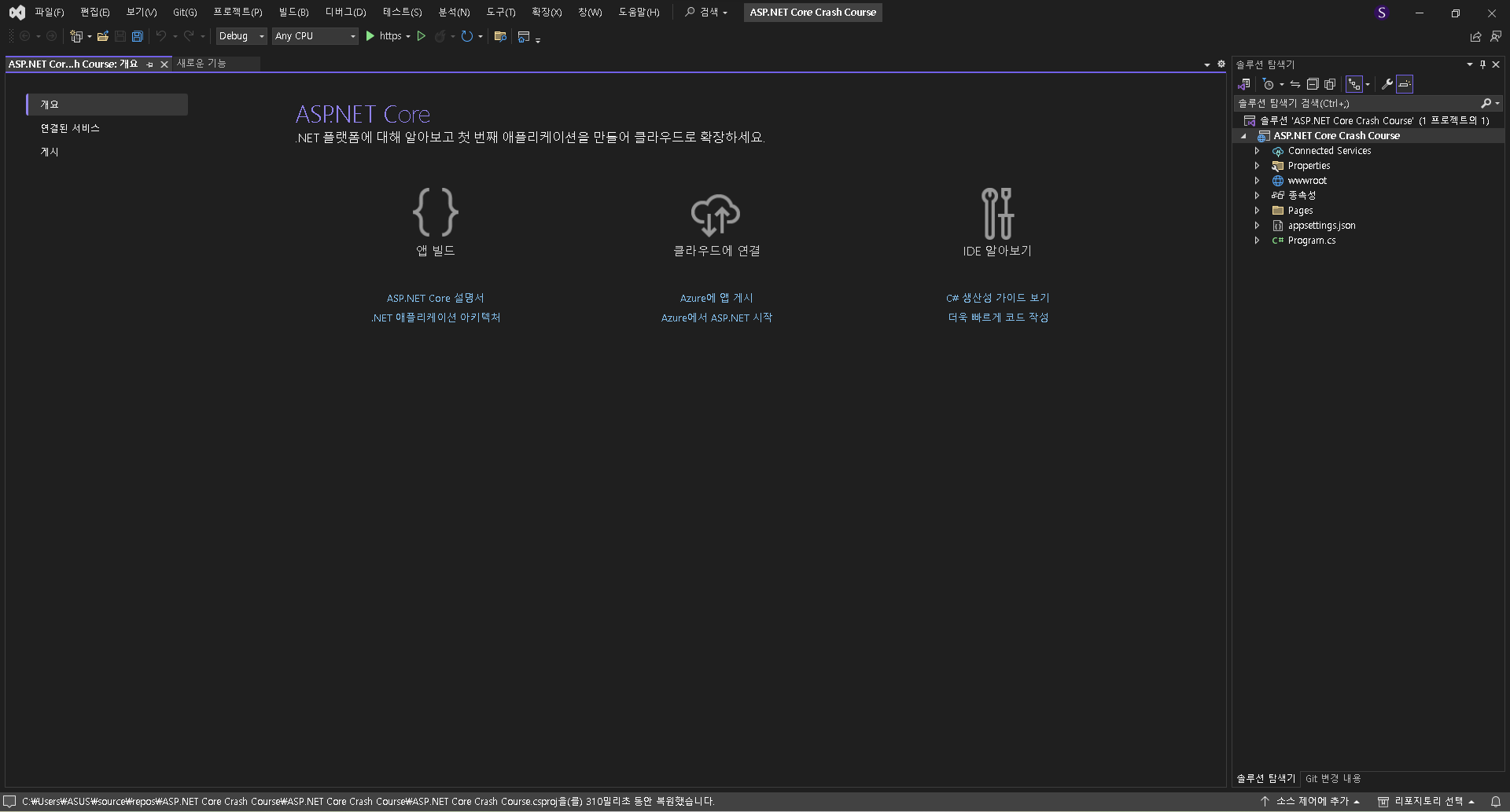The image size is (1510, 812).
Task: Open 더욱 빠르게 코드 작성 link
Action: tap(998, 318)
